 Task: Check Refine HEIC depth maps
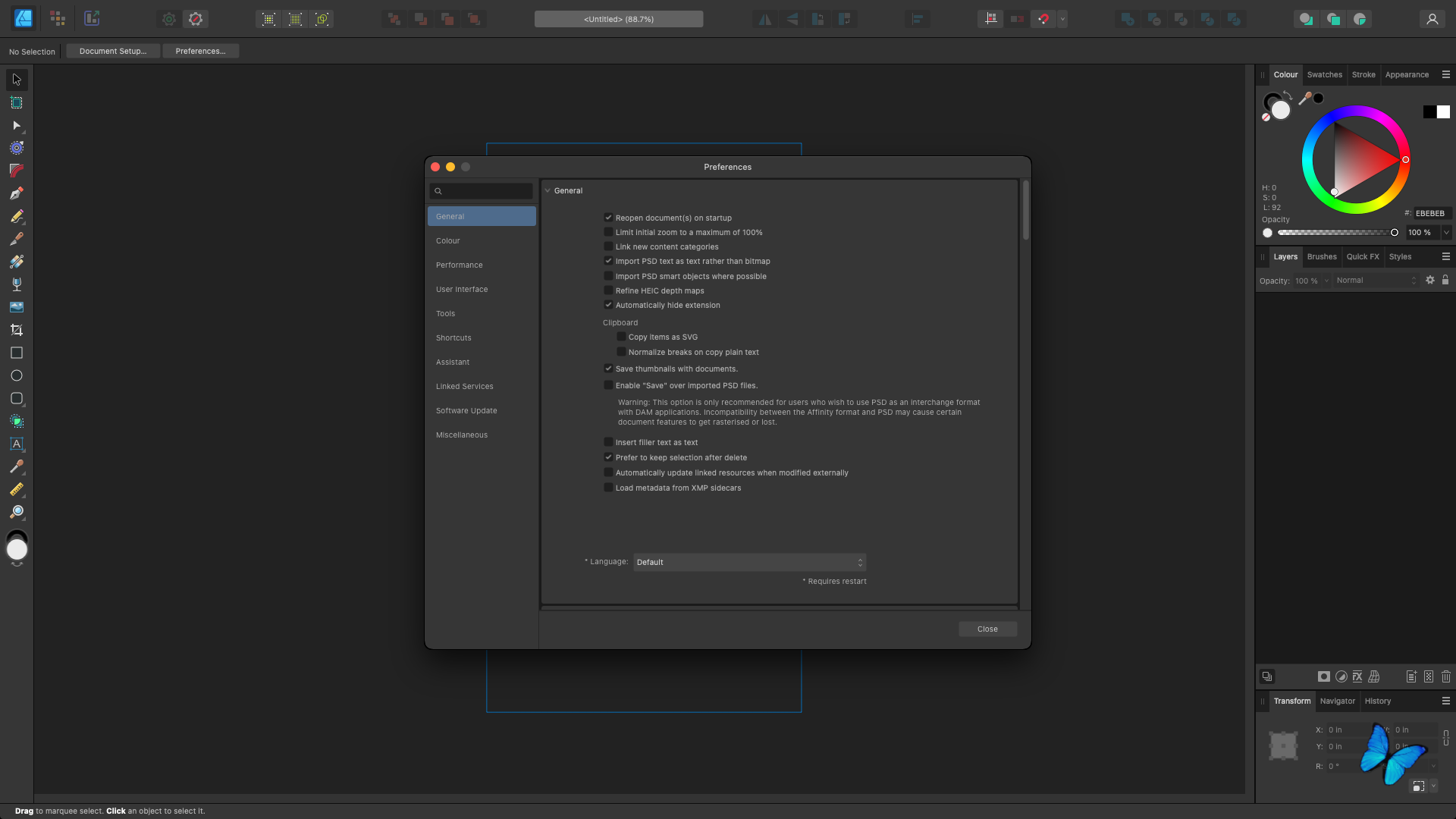click(x=608, y=290)
